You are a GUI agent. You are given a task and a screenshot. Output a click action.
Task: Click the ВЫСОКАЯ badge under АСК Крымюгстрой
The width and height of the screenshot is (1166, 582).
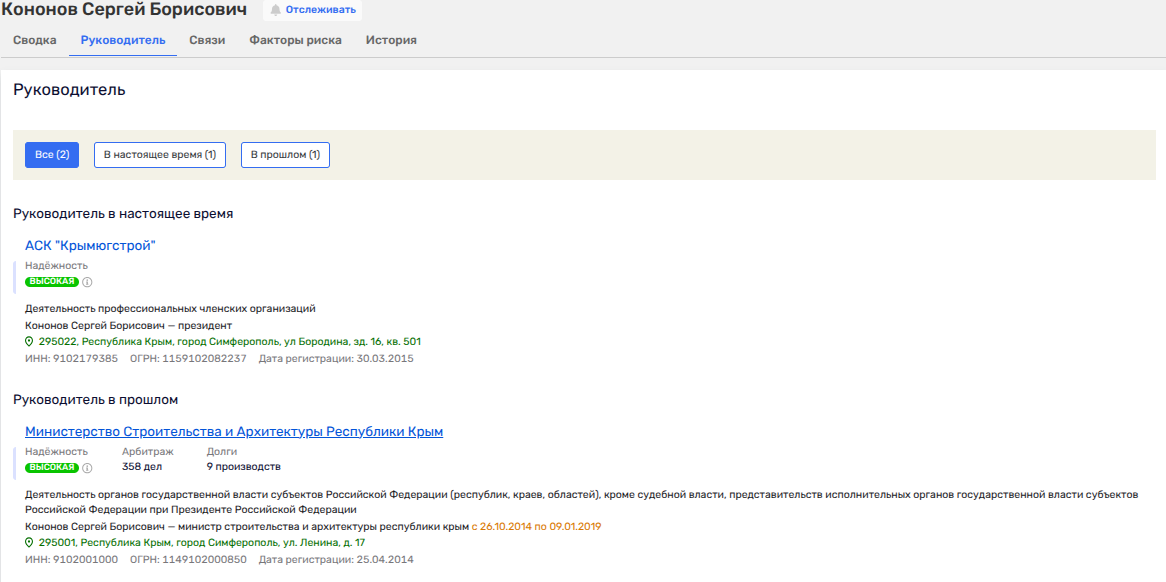52,282
